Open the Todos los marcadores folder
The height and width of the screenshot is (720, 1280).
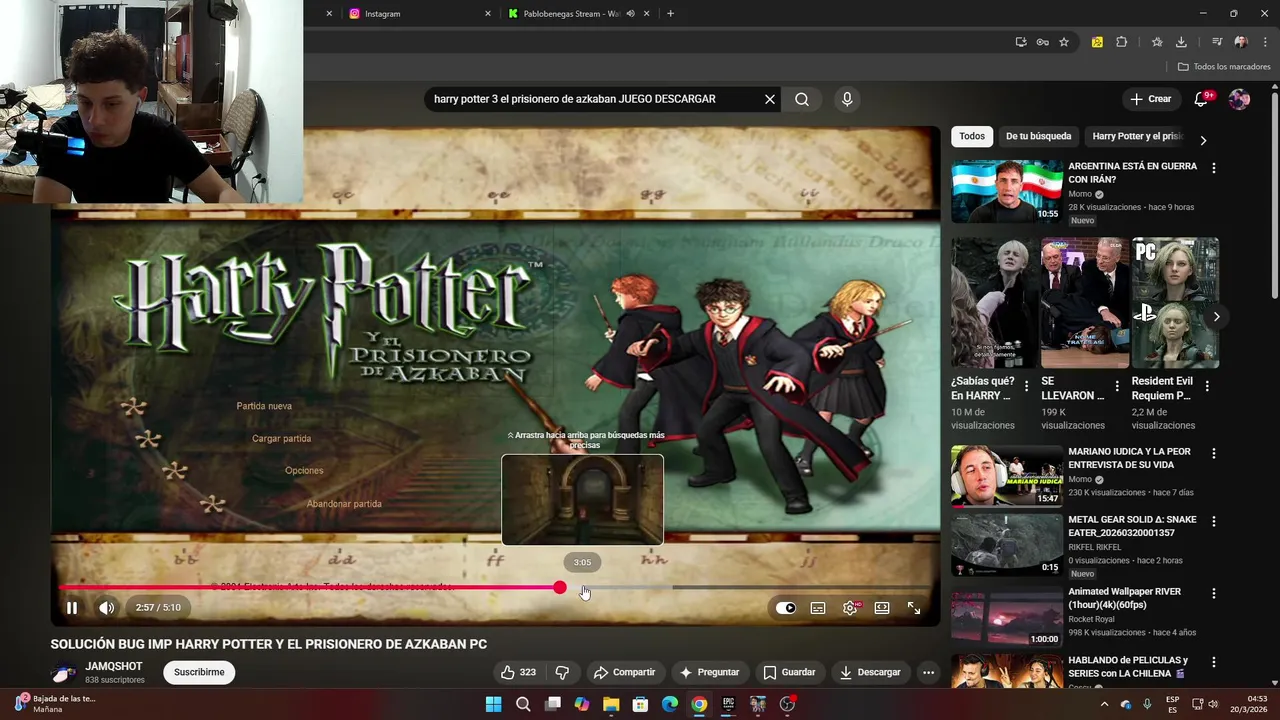pos(1224,67)
